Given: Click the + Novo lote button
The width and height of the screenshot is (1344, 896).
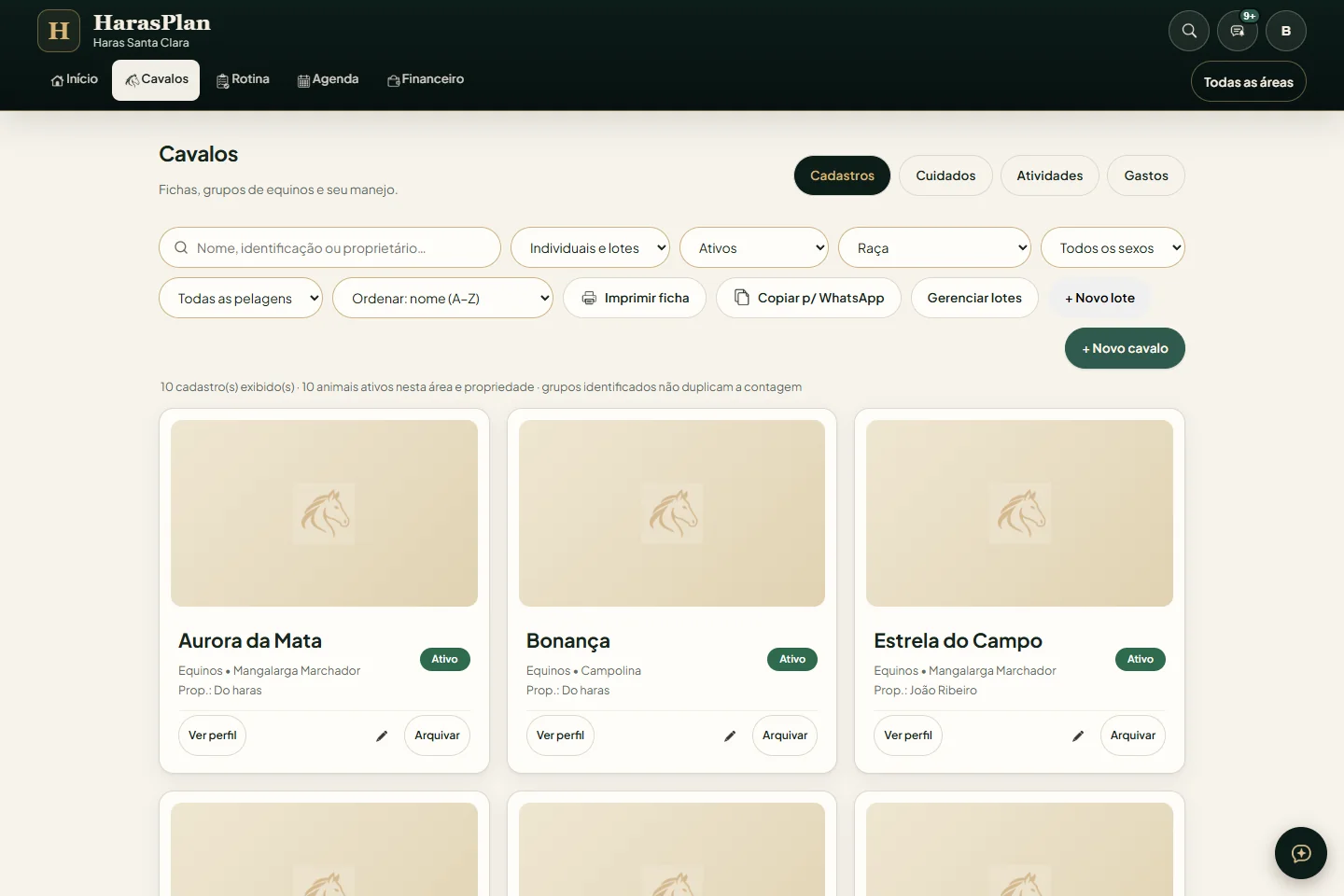Looking at the screenshot, I should point(1099,298).
